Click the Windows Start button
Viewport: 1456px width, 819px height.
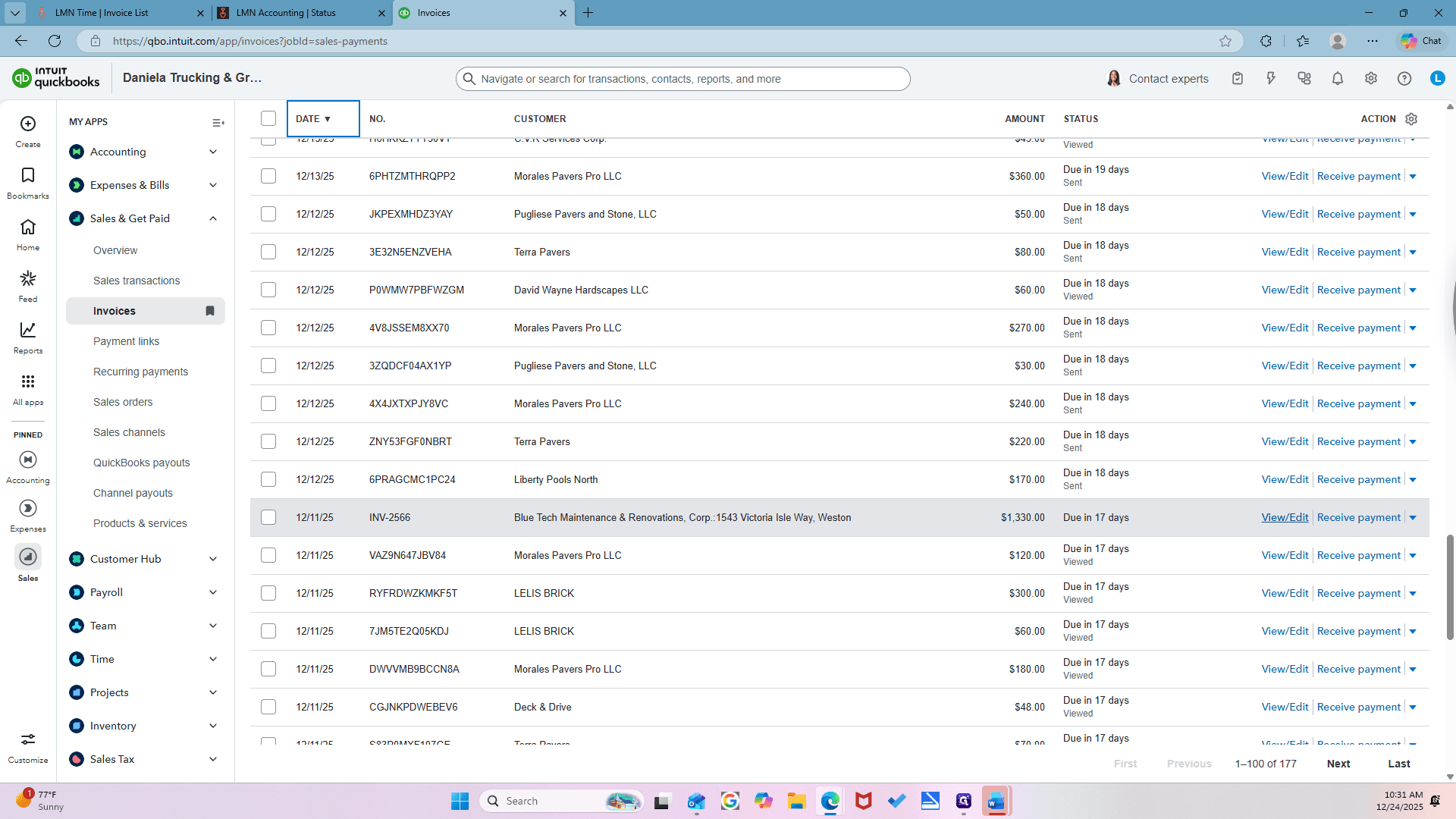[x=460, y=801]
